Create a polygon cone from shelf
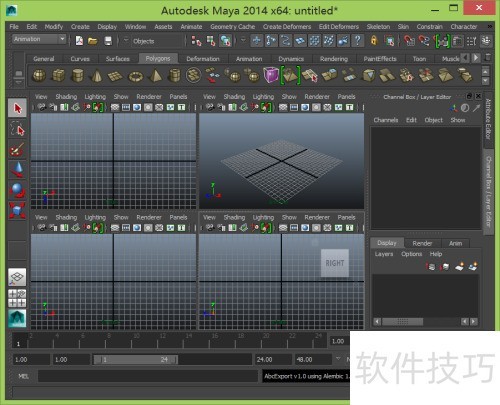 tap(97, 76)
